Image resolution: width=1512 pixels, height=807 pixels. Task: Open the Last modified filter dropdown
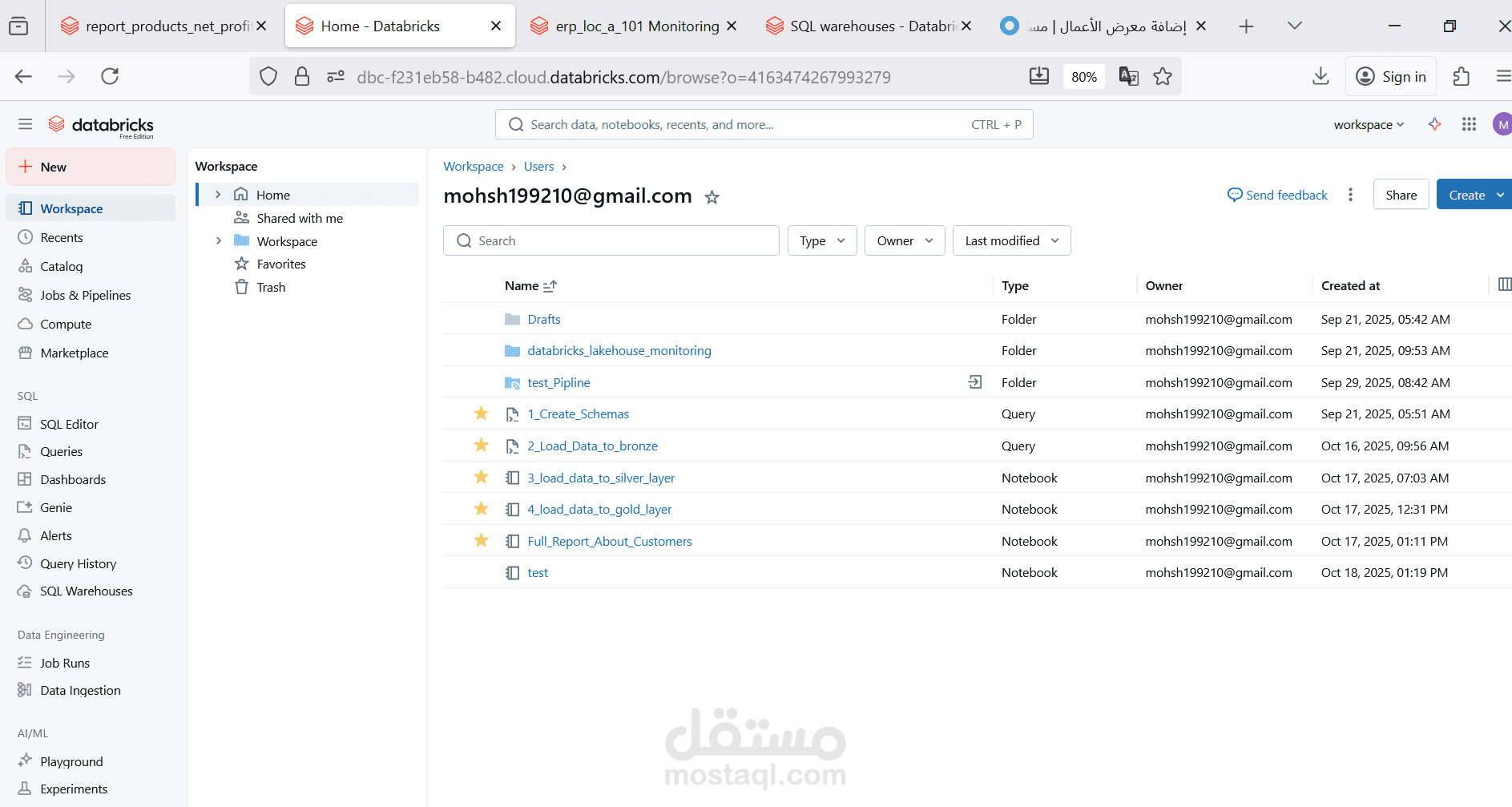click(1011, 240)
